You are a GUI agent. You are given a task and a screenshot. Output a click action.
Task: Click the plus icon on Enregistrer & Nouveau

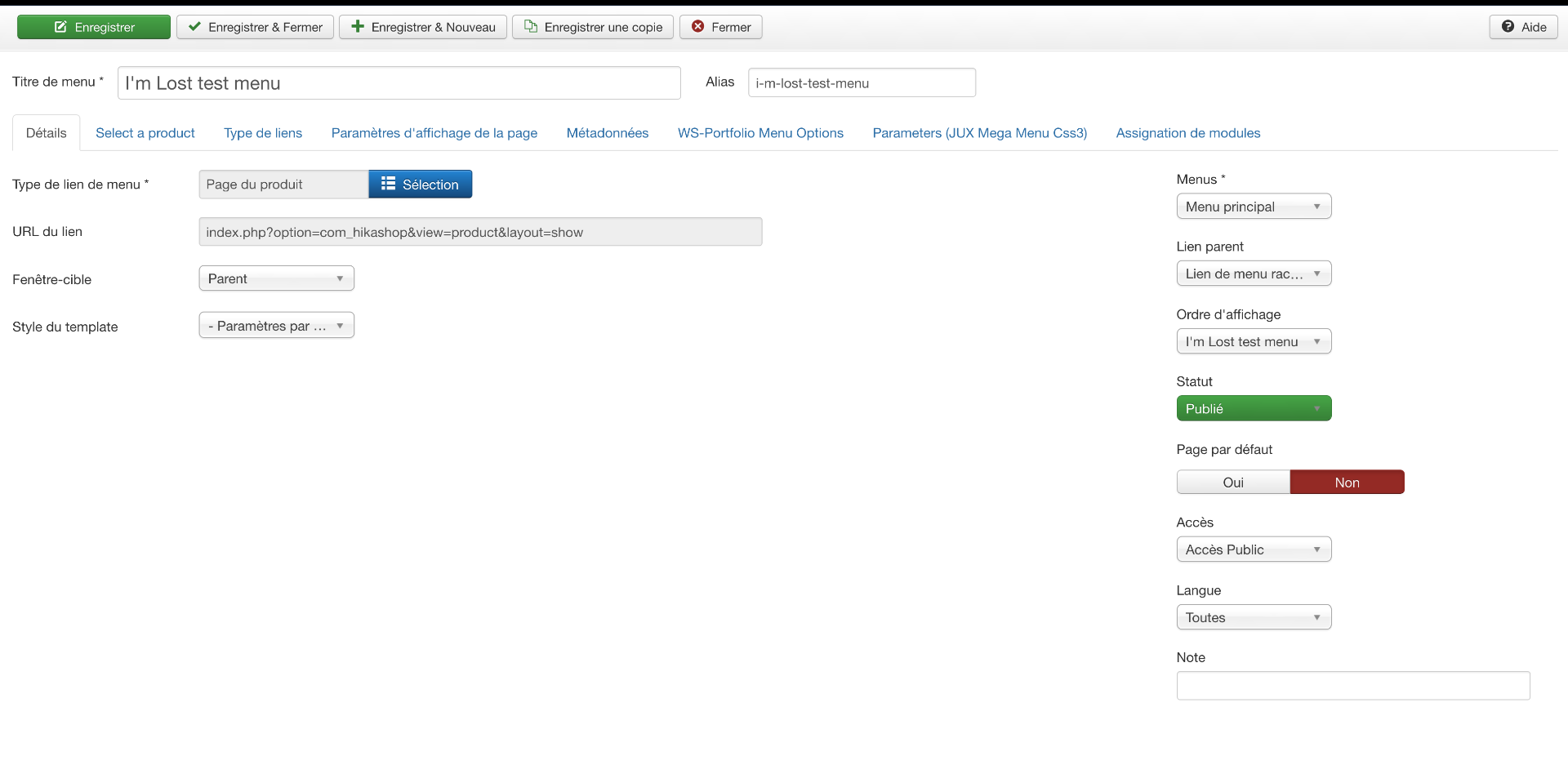(x=358, y=27)
